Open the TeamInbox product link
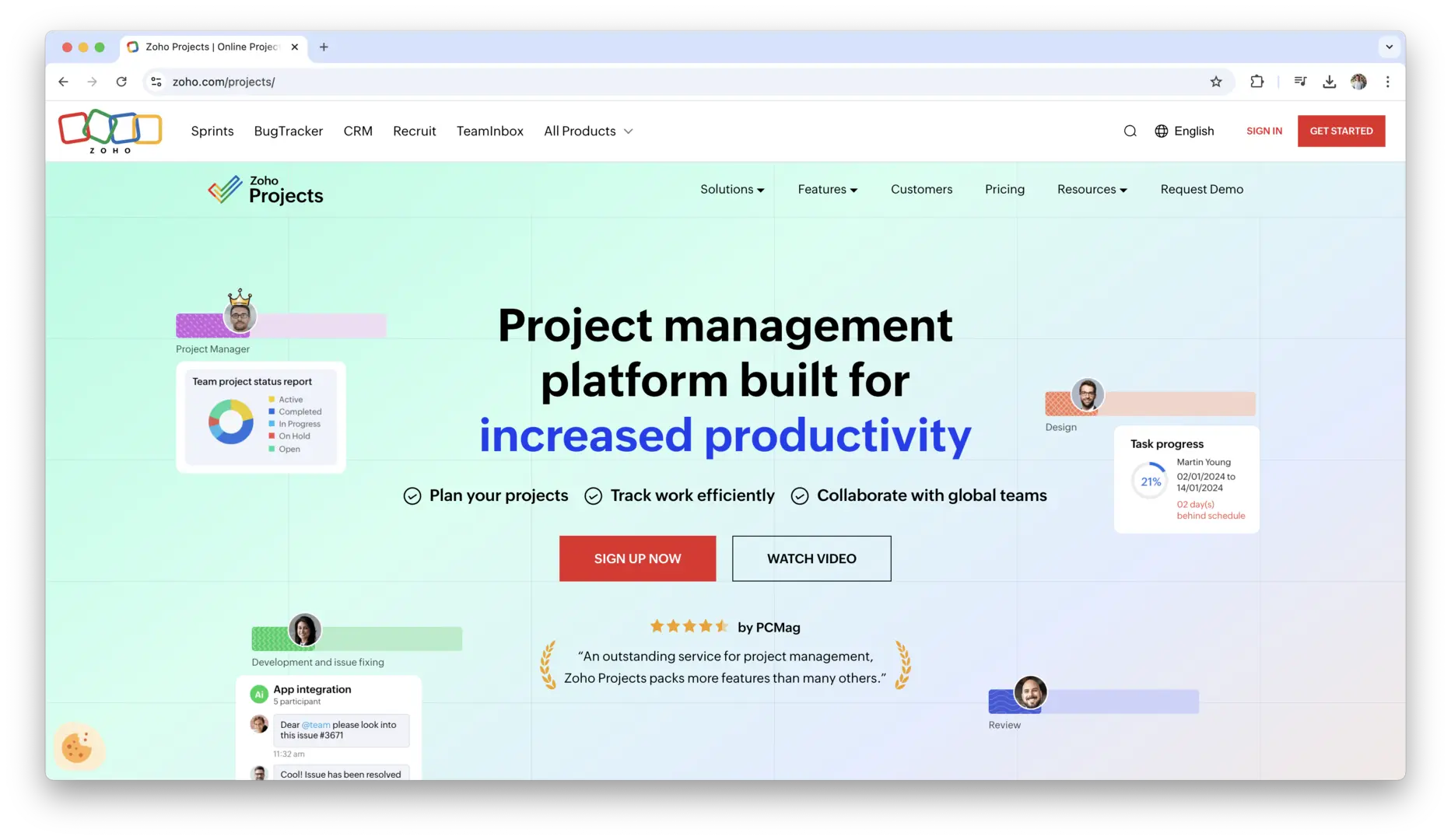The width and height of the screenshot is (1451, 840). 490,131
